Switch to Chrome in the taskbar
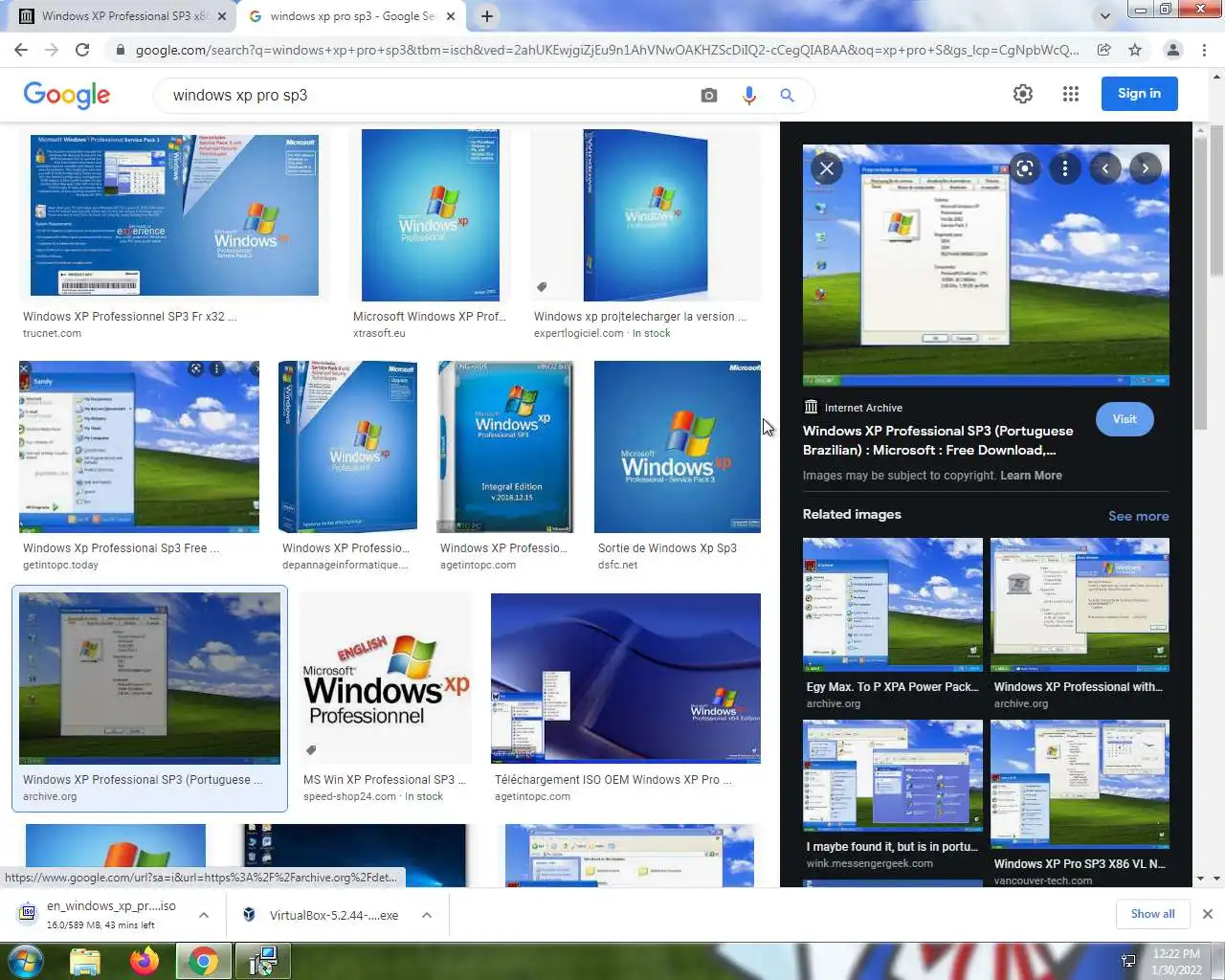 click(x=203, y=961)
